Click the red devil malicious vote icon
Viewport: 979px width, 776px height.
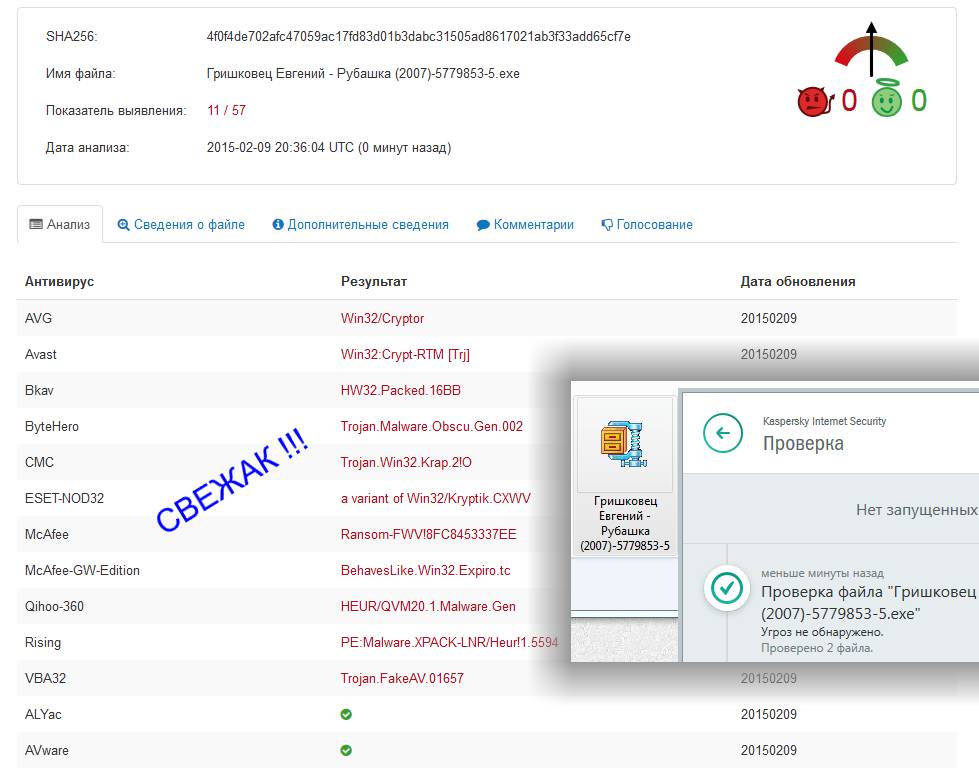click(815, 101)
